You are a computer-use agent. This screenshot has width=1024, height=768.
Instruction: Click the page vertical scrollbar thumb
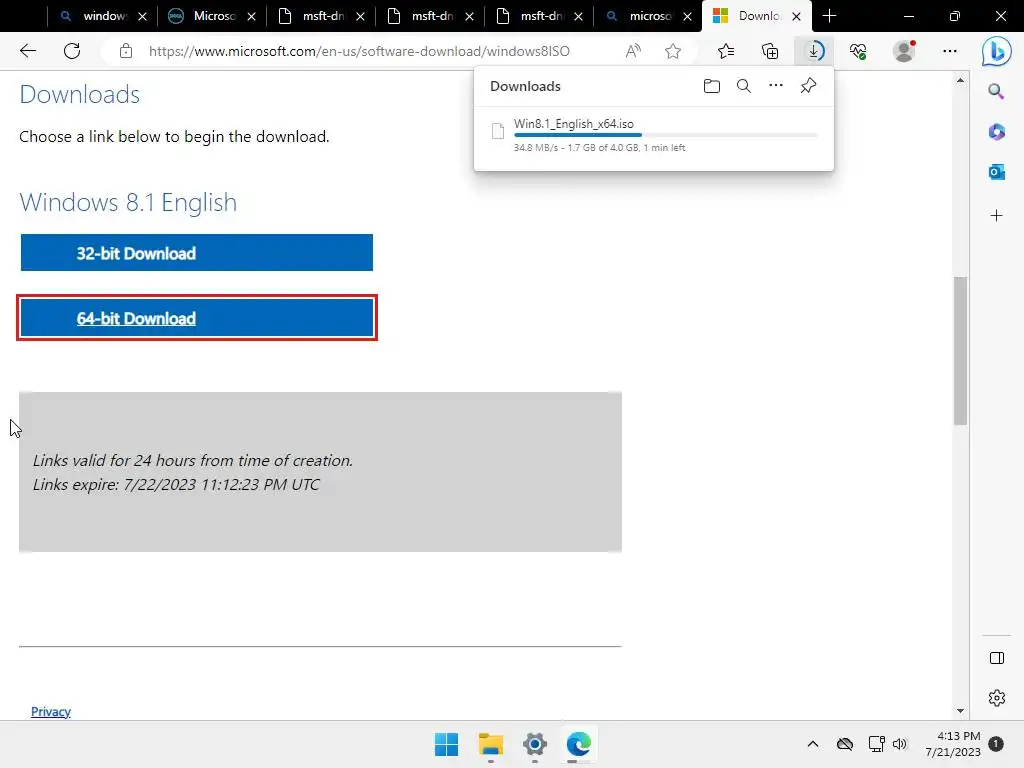(960, 351)
